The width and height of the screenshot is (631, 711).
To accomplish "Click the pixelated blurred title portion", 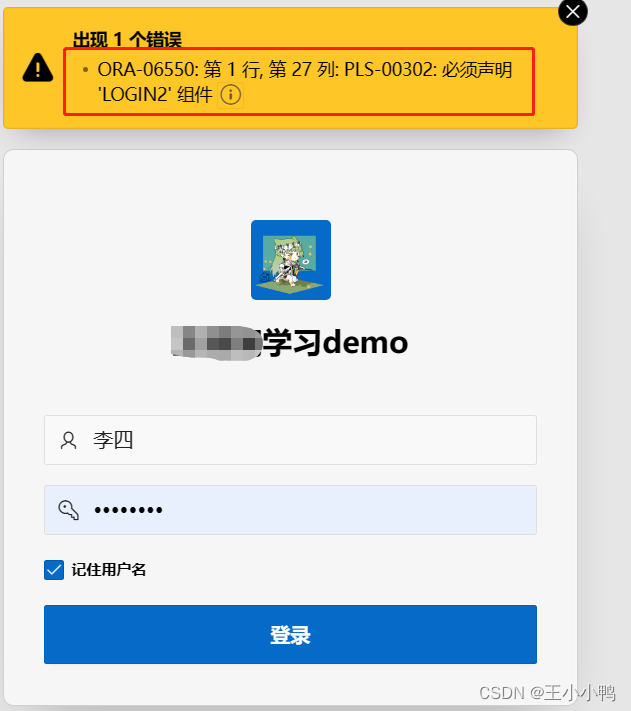I will (x=217, y=343).
